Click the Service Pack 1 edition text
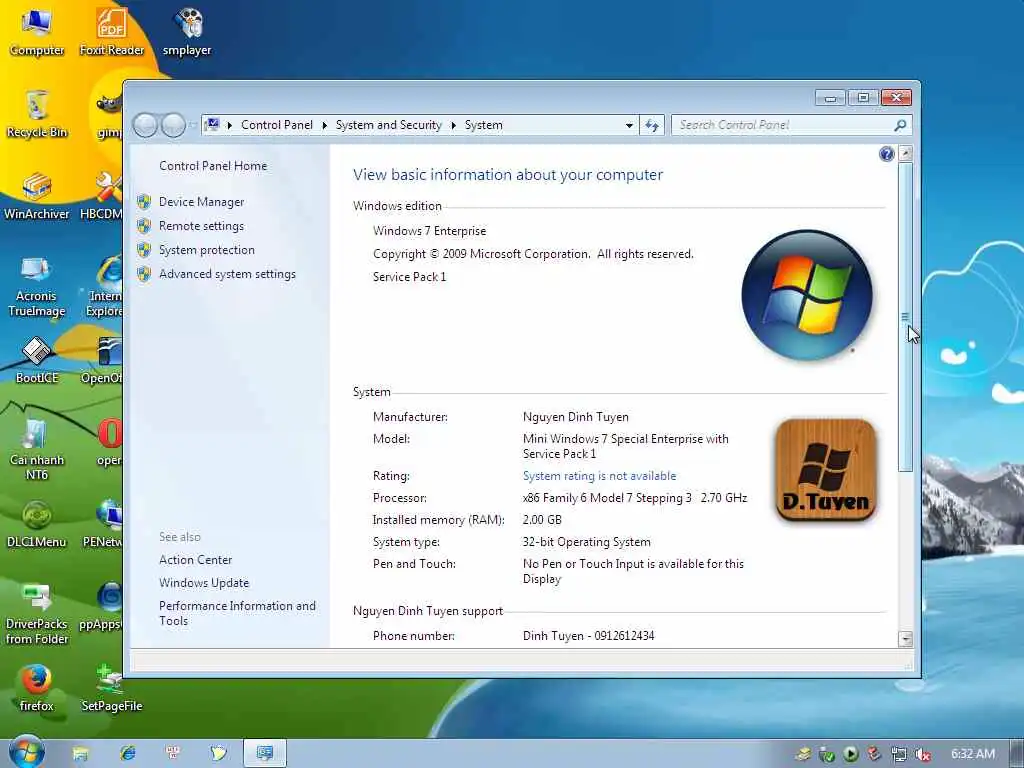 click(x=409, y=277)
